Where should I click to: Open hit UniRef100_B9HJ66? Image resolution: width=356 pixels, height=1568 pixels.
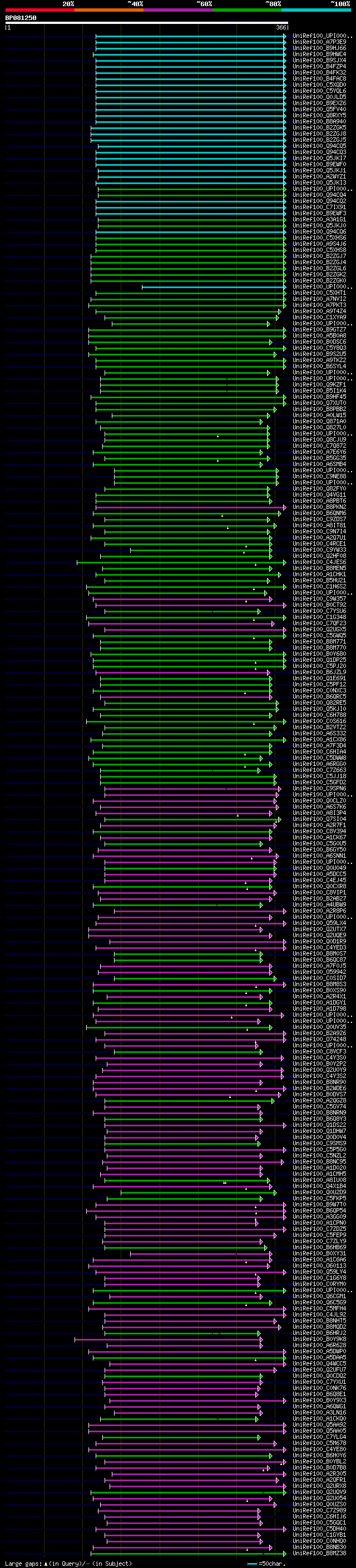(319, 48)
